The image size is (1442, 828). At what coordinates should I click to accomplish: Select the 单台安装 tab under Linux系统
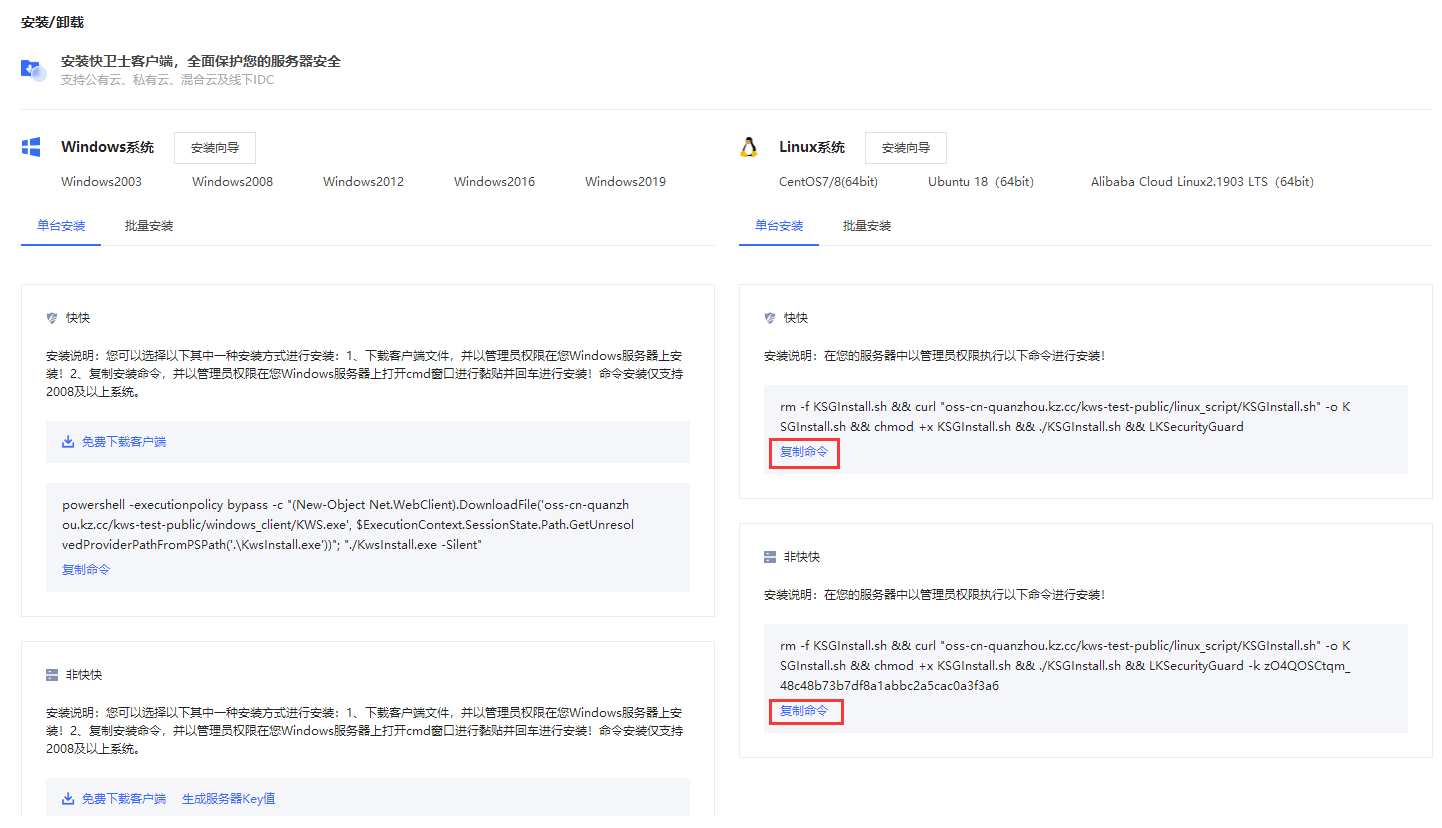779,226
